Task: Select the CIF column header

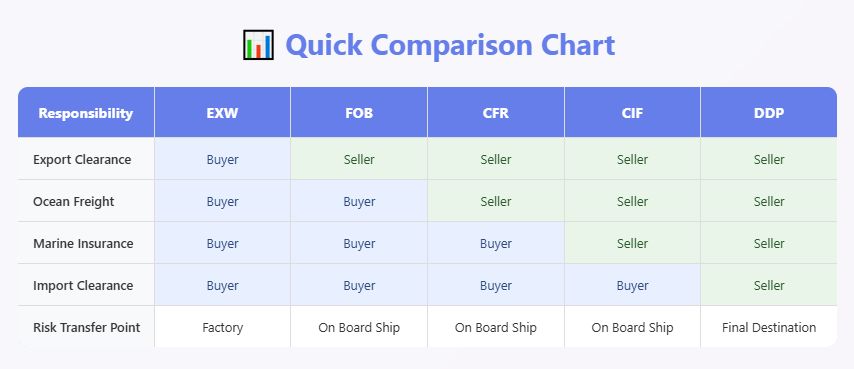Action: pos(632,113)
